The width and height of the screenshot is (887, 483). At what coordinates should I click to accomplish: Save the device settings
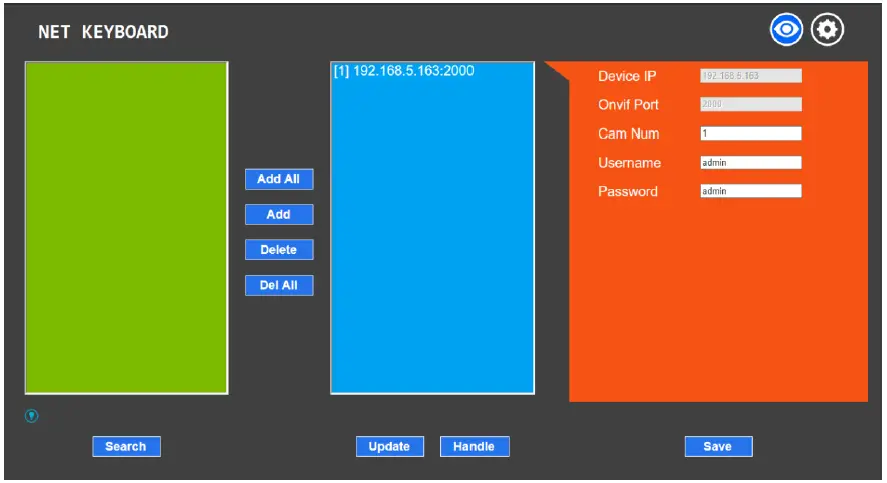(718, 446)
